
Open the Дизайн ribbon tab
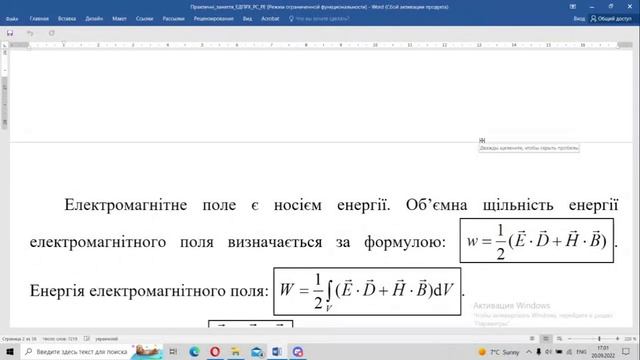(94, 19)
